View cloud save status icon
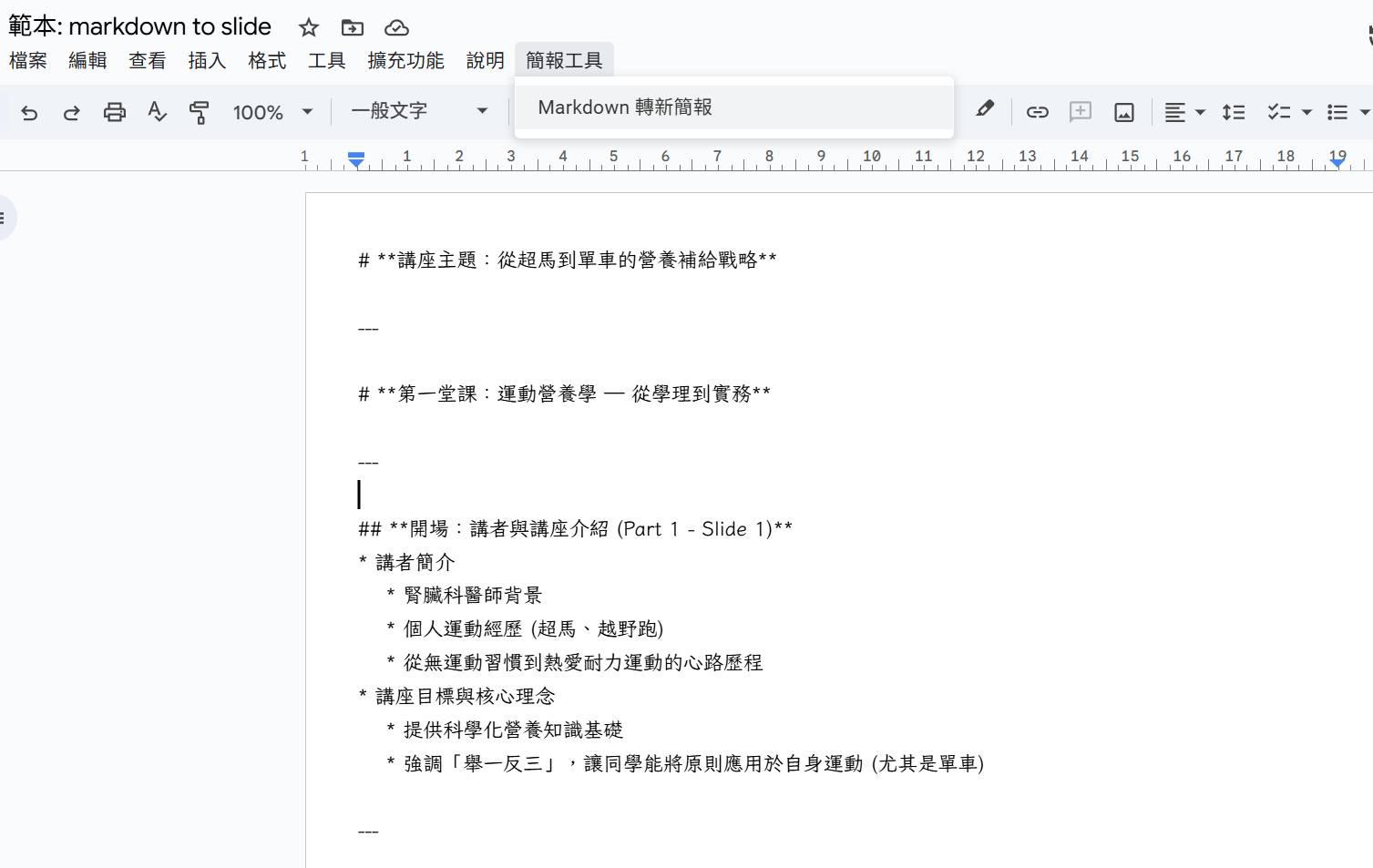This screenshot has height=868, width=1373. click(396, 27)
